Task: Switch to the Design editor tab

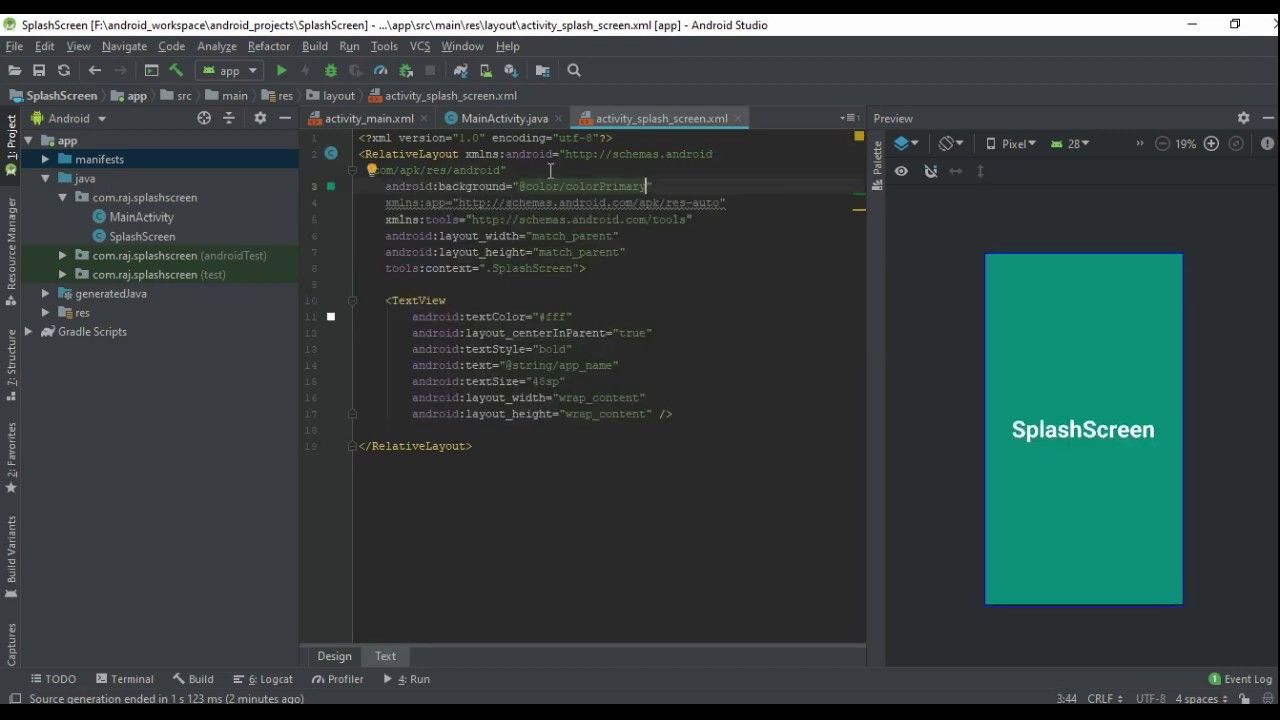Action: (x=334, y=656)
